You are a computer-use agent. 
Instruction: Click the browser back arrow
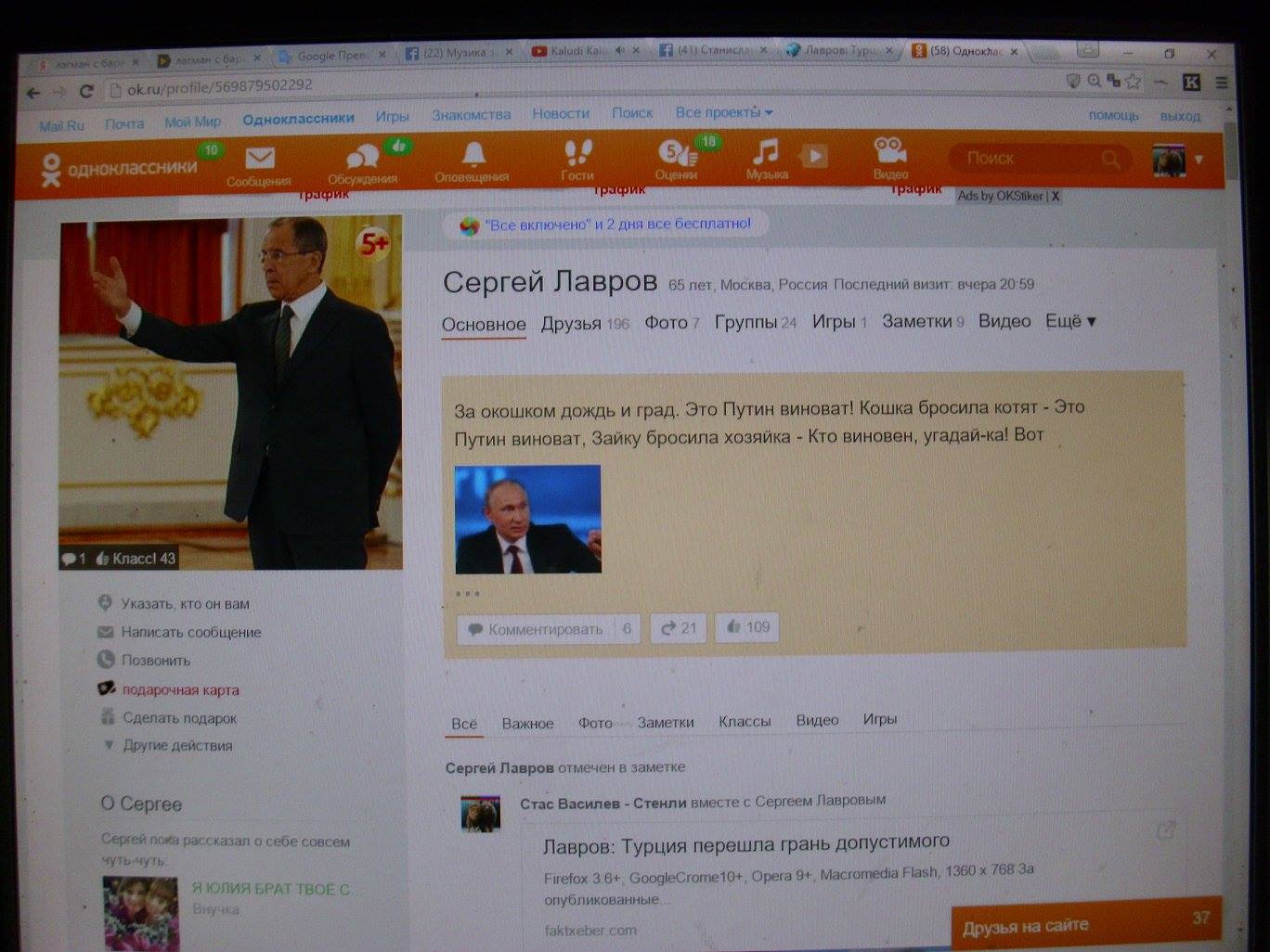point(33,93)
